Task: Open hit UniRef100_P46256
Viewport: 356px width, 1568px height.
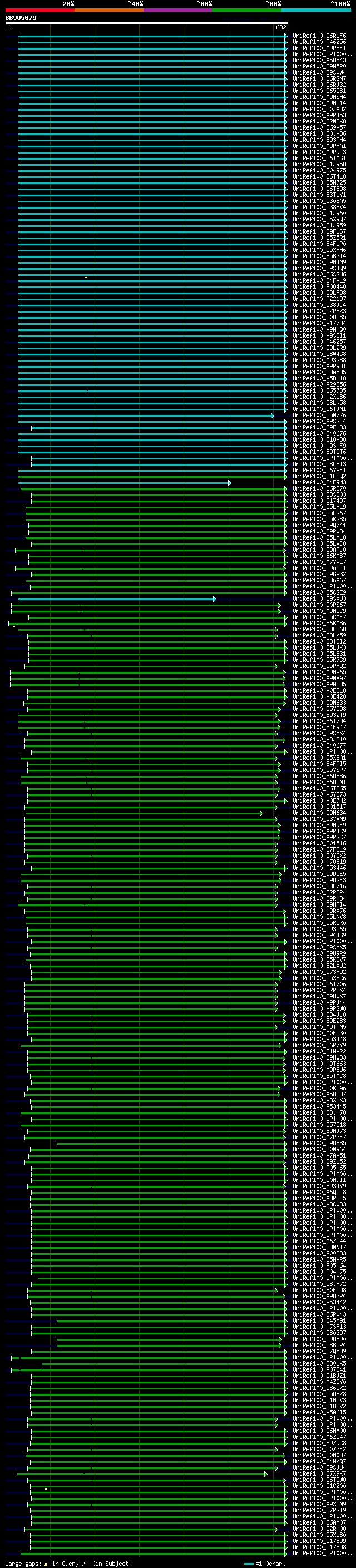Action: (319, 42)
